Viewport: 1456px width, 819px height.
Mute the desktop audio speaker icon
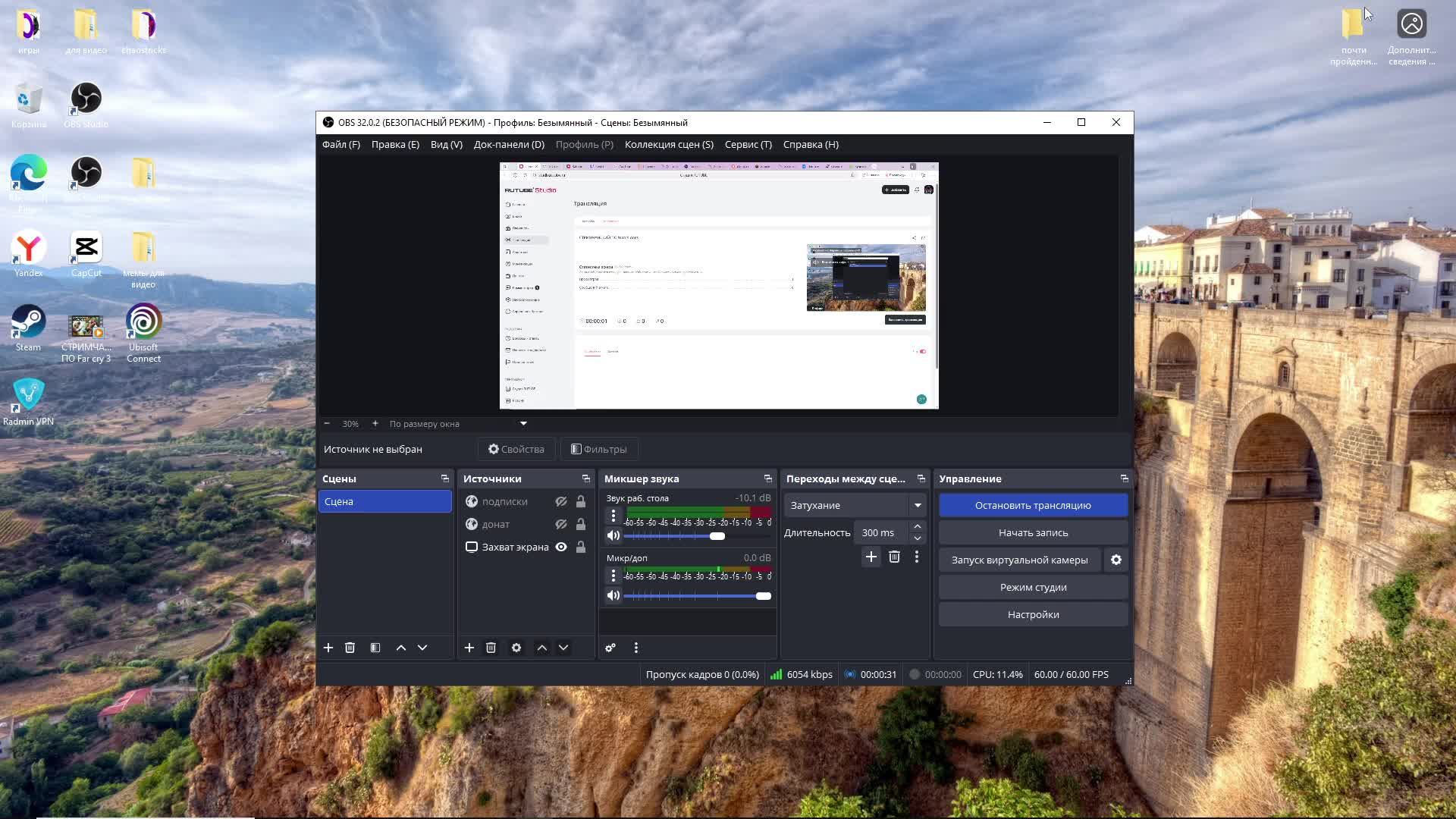pyautogui.click(x=613, y=535)
